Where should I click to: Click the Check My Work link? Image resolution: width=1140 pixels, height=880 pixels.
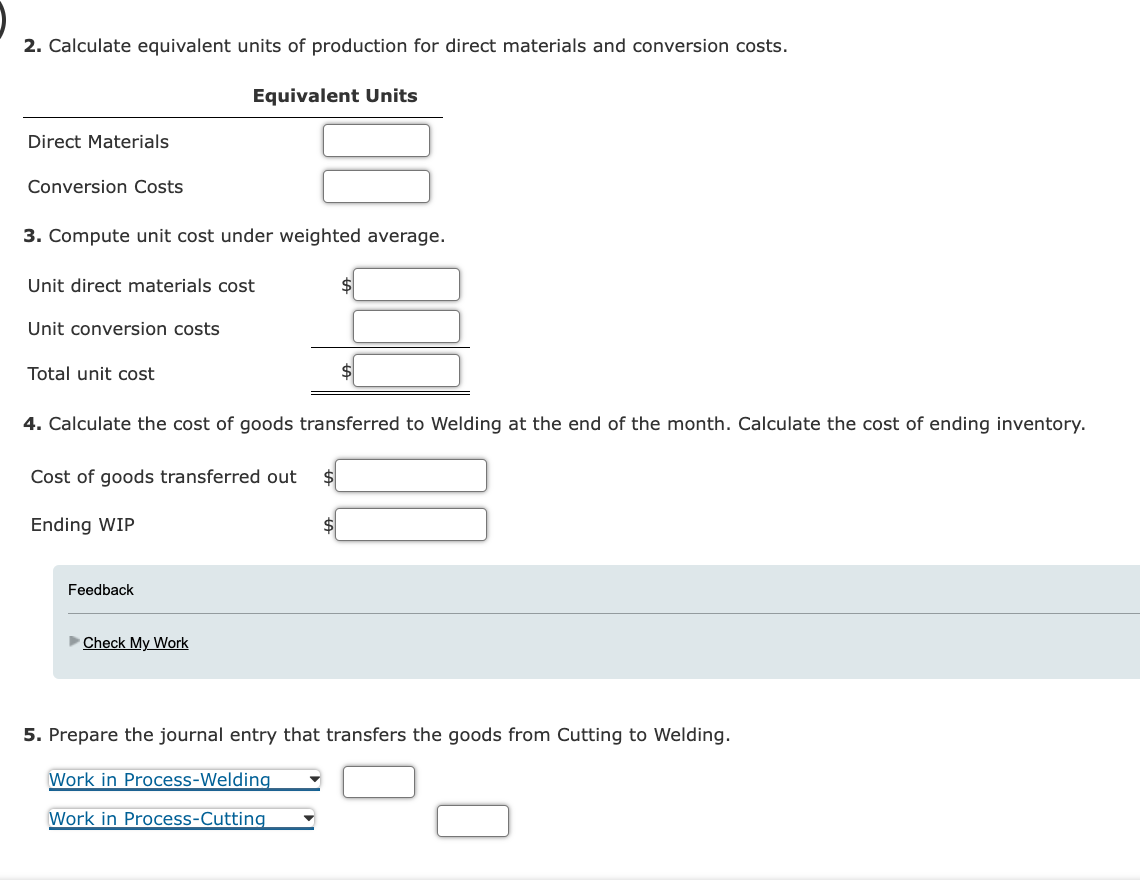(x=135, y=642)
